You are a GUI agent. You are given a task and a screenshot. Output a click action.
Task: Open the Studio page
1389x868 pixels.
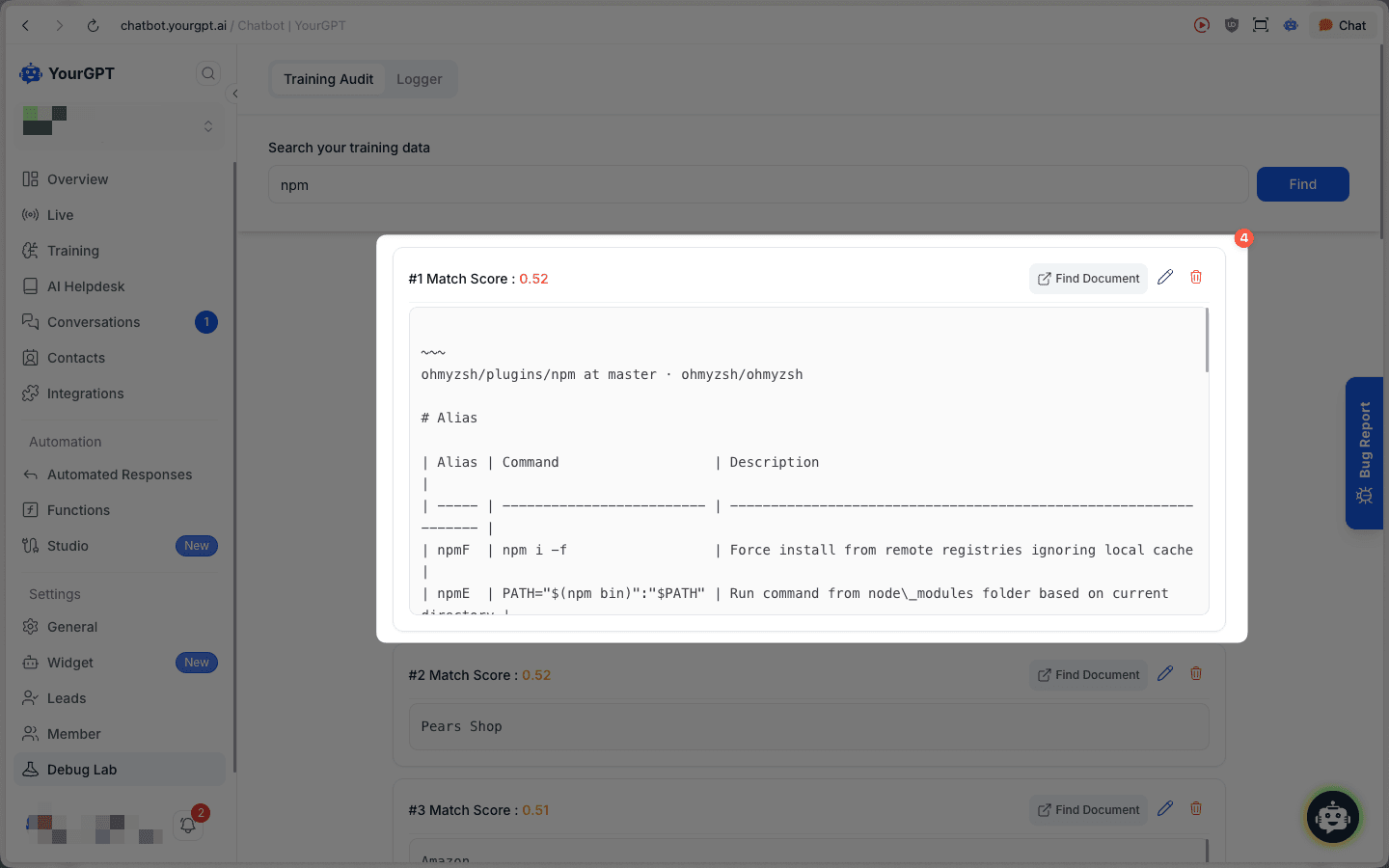68,546
